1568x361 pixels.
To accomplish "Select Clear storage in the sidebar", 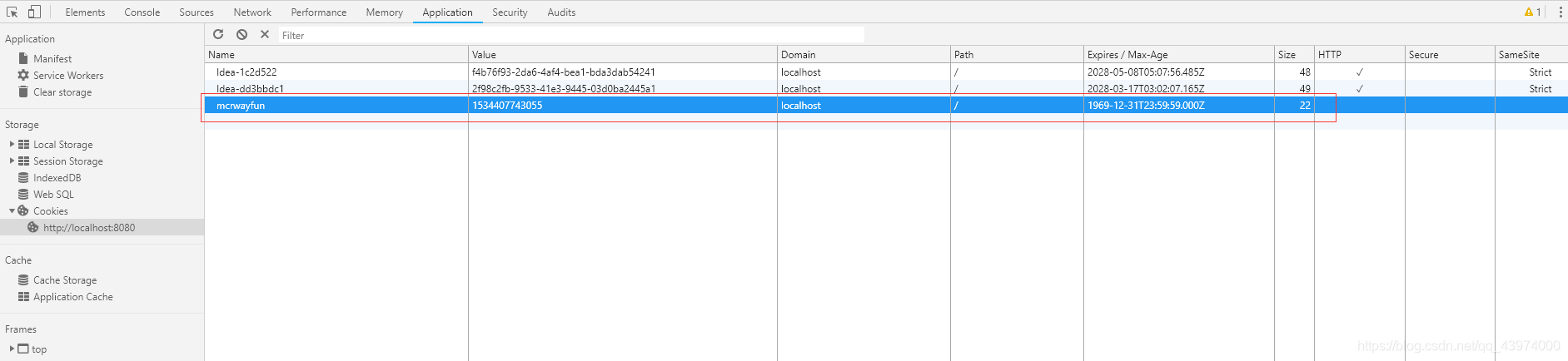I will [x=62, y=91].
